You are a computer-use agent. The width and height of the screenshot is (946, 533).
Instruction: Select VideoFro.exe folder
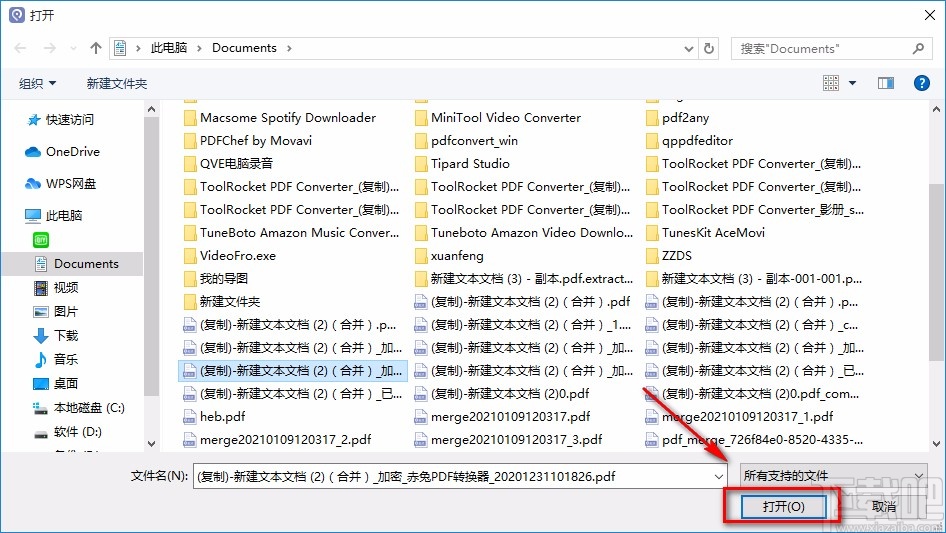[230, 255]
